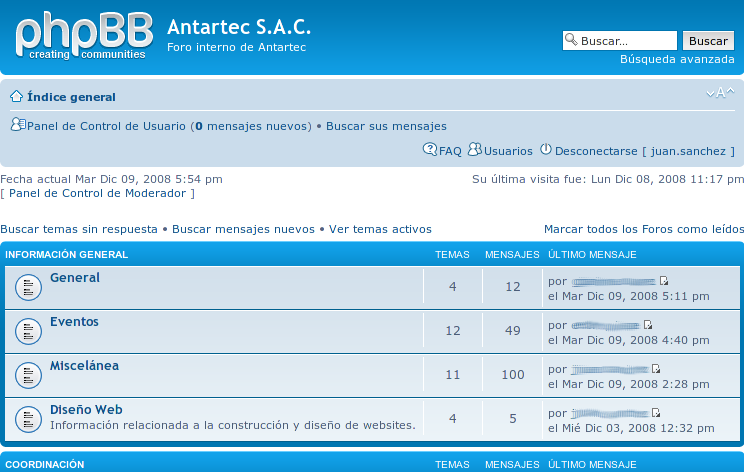Mark all forums read via Marcar todos link
Viewport: 744px width, 472px height.
pos(644,229)
